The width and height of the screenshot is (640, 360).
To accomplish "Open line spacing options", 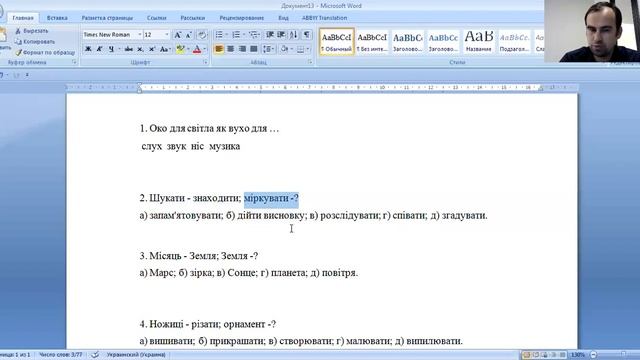I will [x=268, y=49].
